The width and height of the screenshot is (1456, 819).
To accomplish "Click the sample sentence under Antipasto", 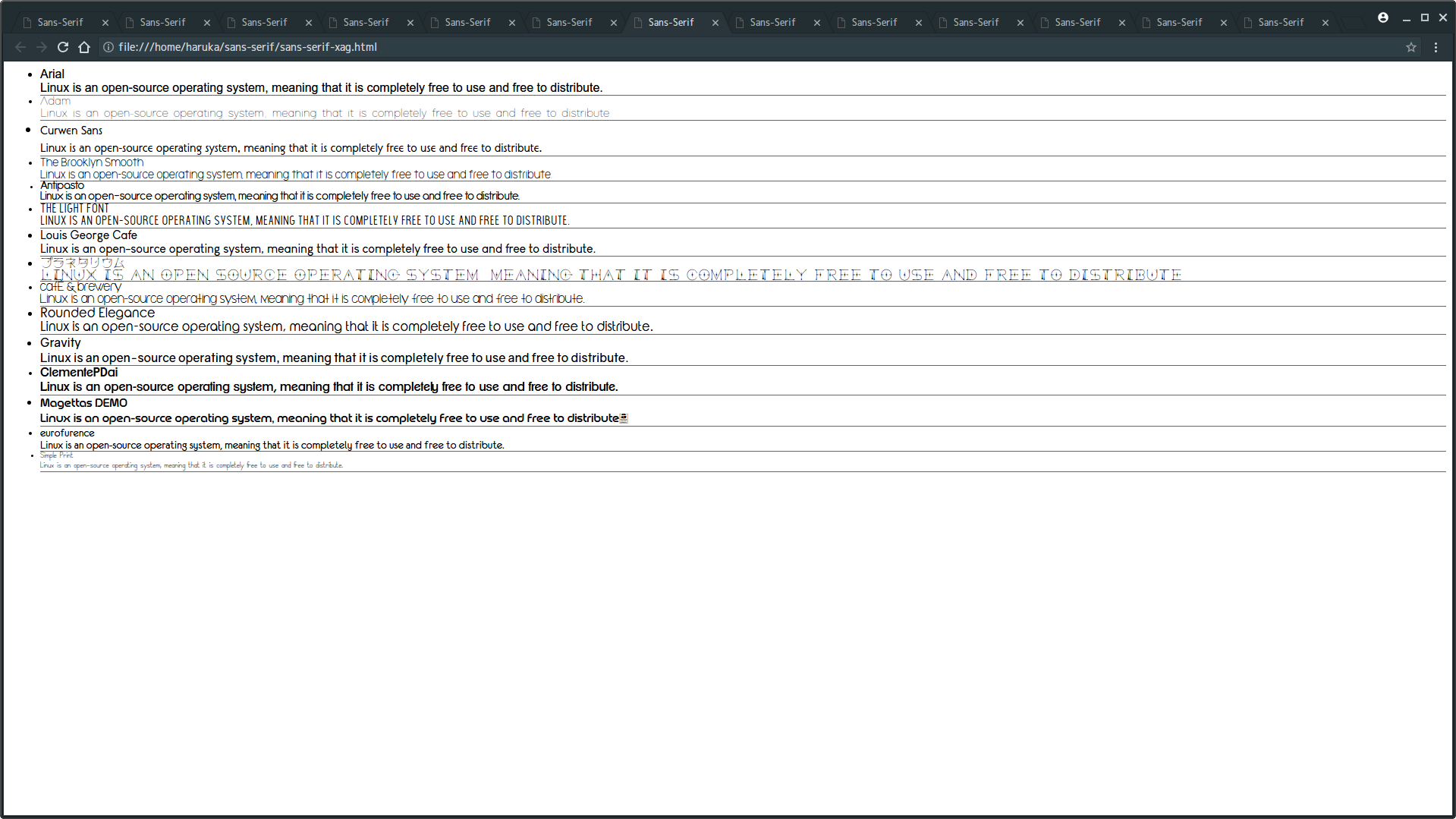I will 280,196.
